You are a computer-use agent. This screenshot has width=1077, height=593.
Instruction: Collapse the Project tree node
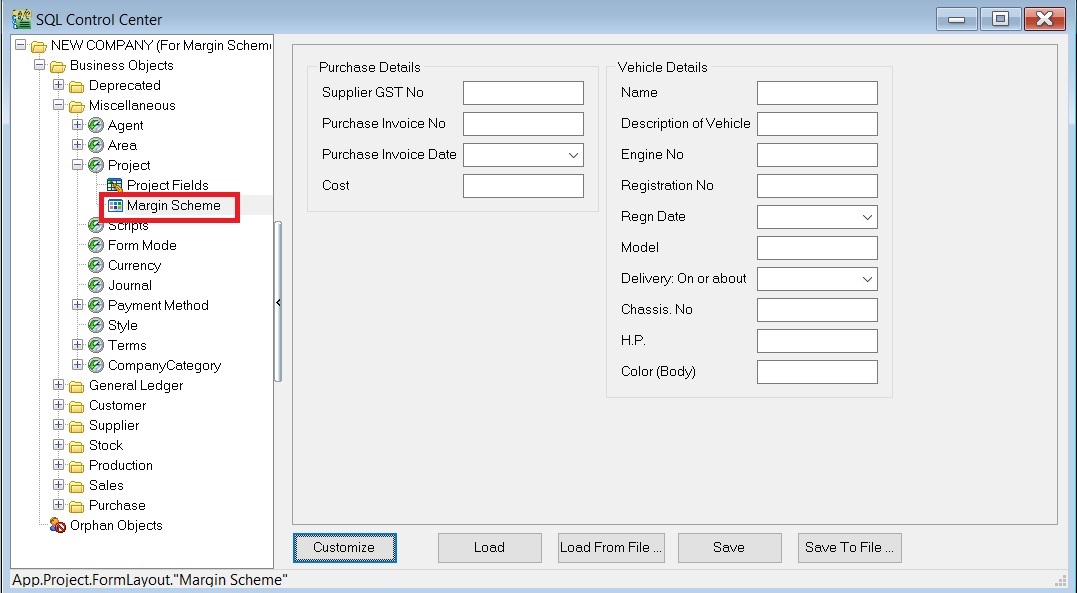pyautogui.click(x=78, y=165)
